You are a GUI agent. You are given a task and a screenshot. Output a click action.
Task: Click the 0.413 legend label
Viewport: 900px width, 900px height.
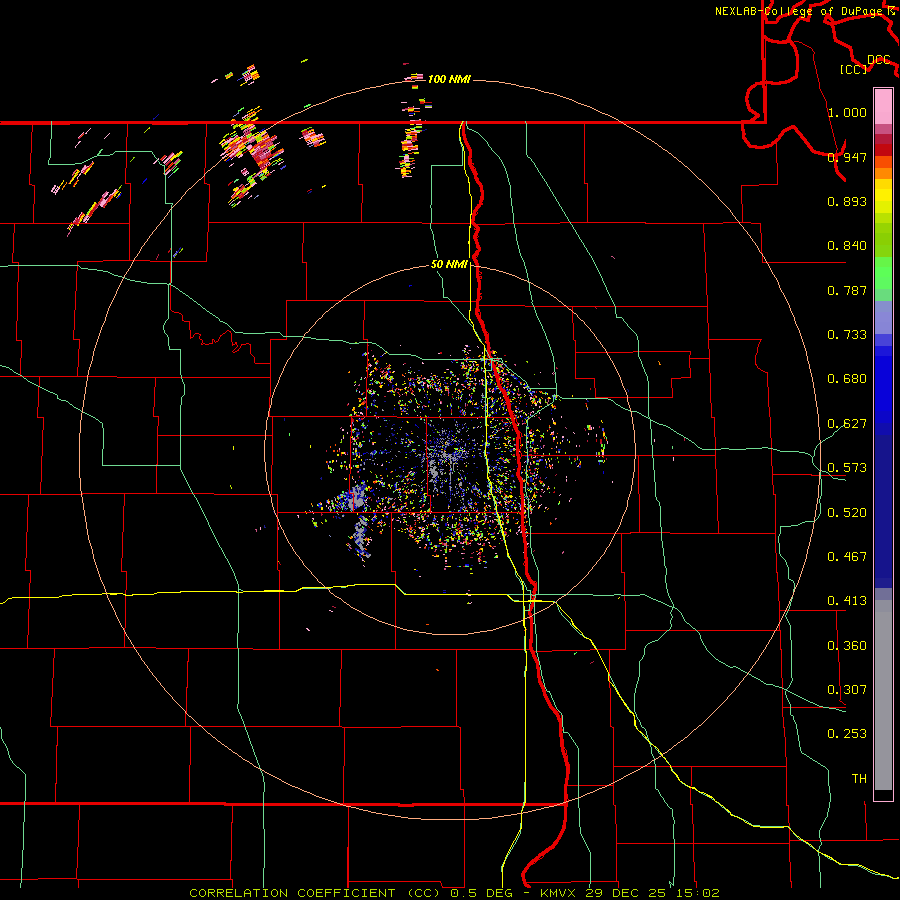point(847,601)
